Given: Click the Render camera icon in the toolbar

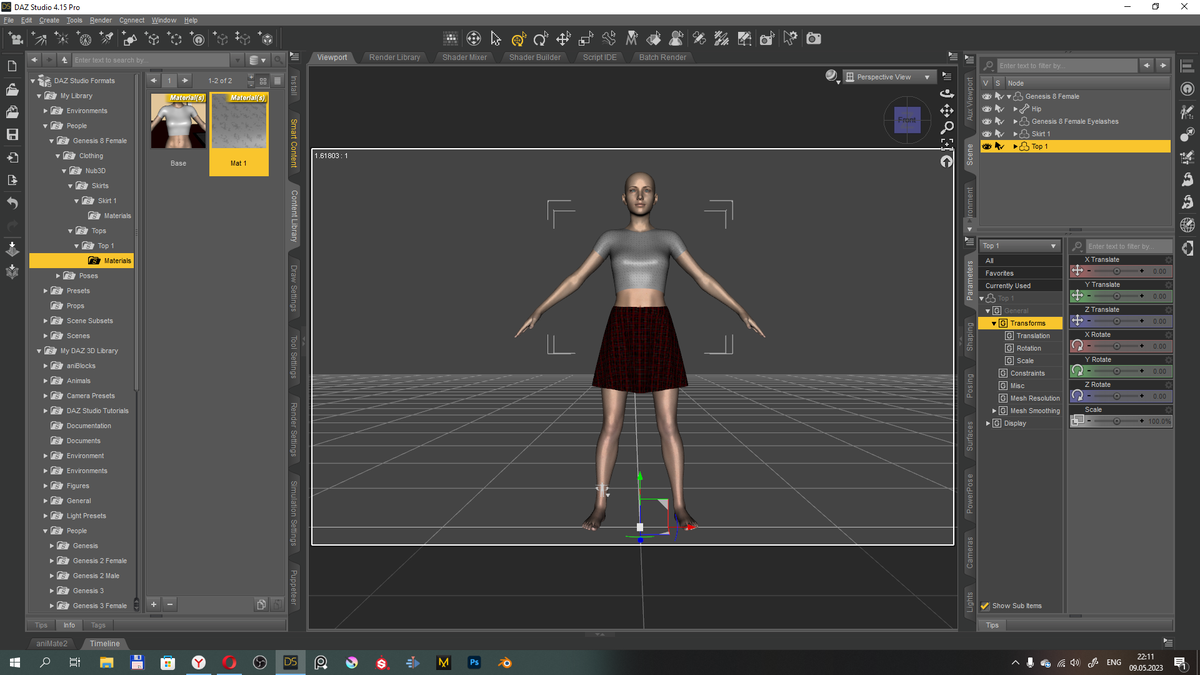Looking at the screenshot, I should tap(814, 39).
